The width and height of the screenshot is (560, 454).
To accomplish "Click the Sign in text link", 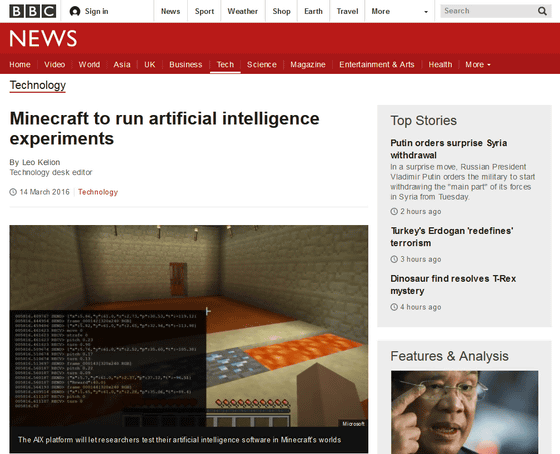I will point(96,11).
